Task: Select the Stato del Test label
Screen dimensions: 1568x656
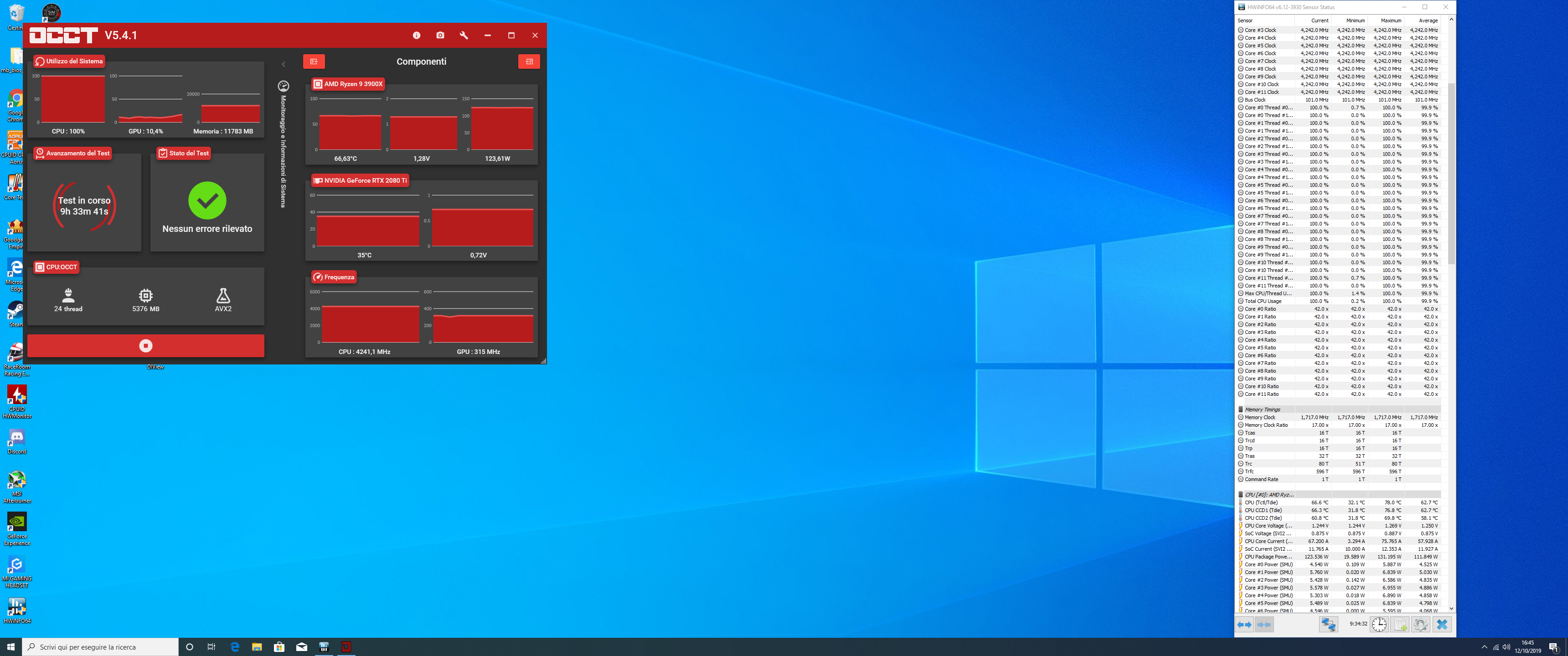Action: coord(183,153)
